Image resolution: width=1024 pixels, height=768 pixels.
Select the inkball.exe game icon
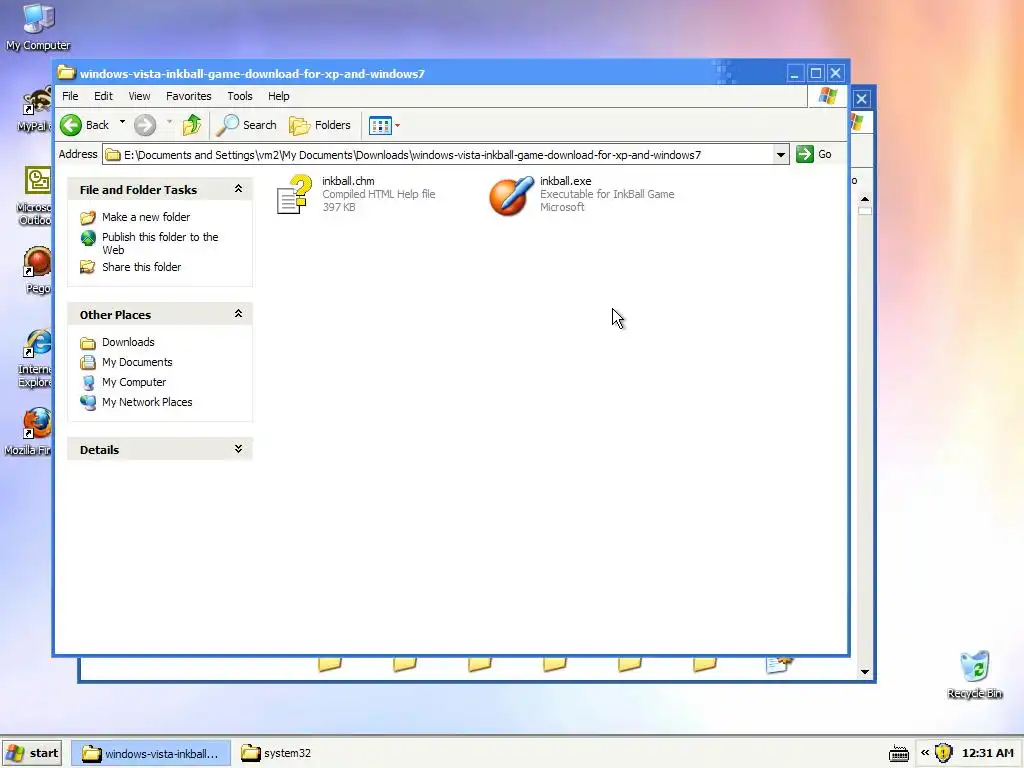pos(511,195)
